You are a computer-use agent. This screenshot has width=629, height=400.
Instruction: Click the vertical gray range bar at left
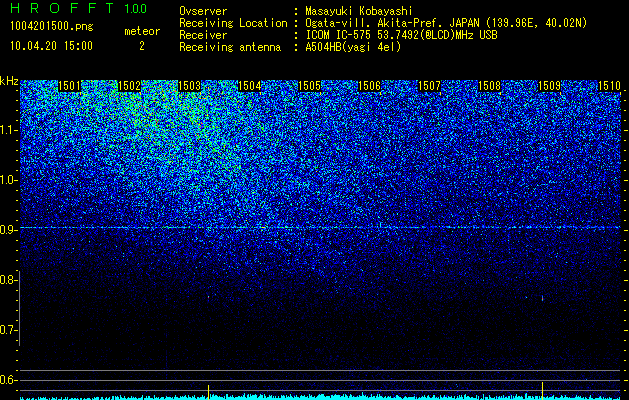(x=19, y=308)
